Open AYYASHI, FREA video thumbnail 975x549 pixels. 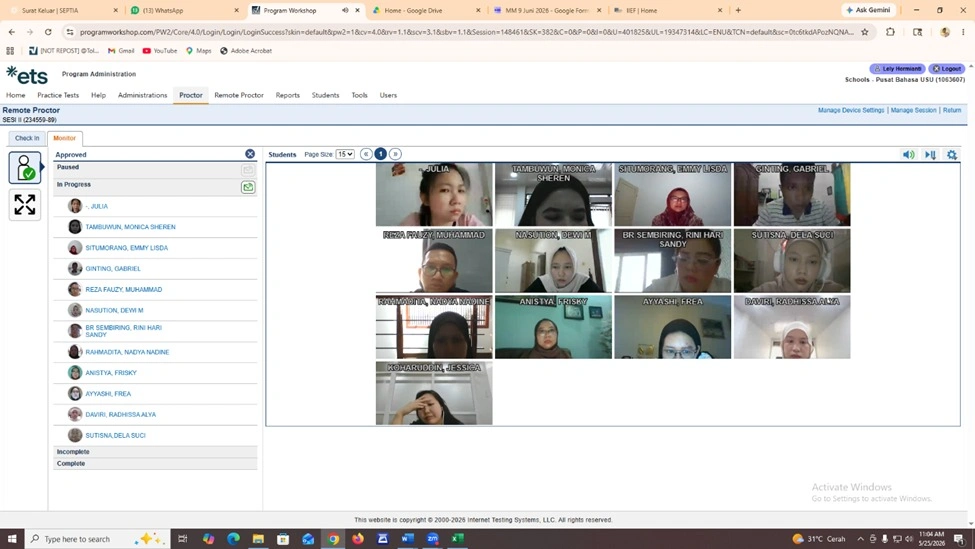coord(672,327)
